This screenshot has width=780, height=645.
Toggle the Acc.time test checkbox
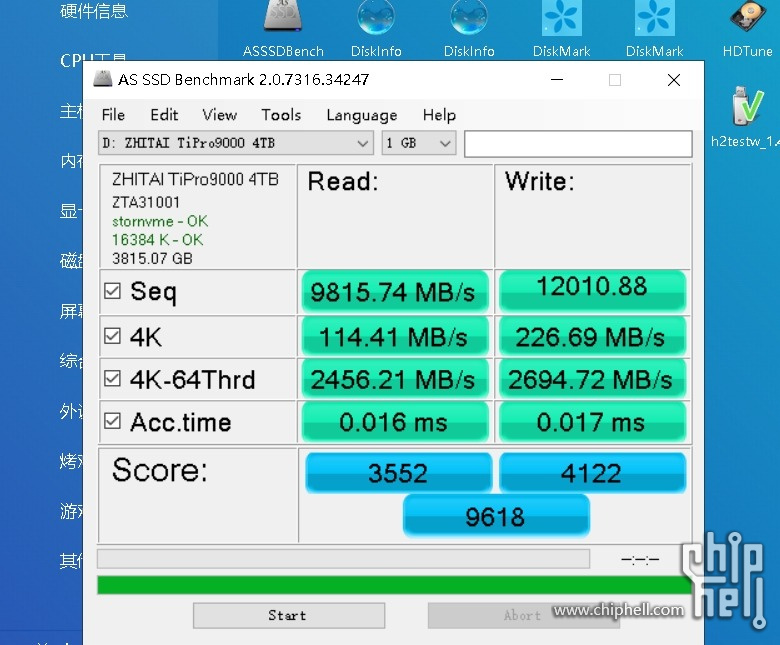click(x=112, y=421)
